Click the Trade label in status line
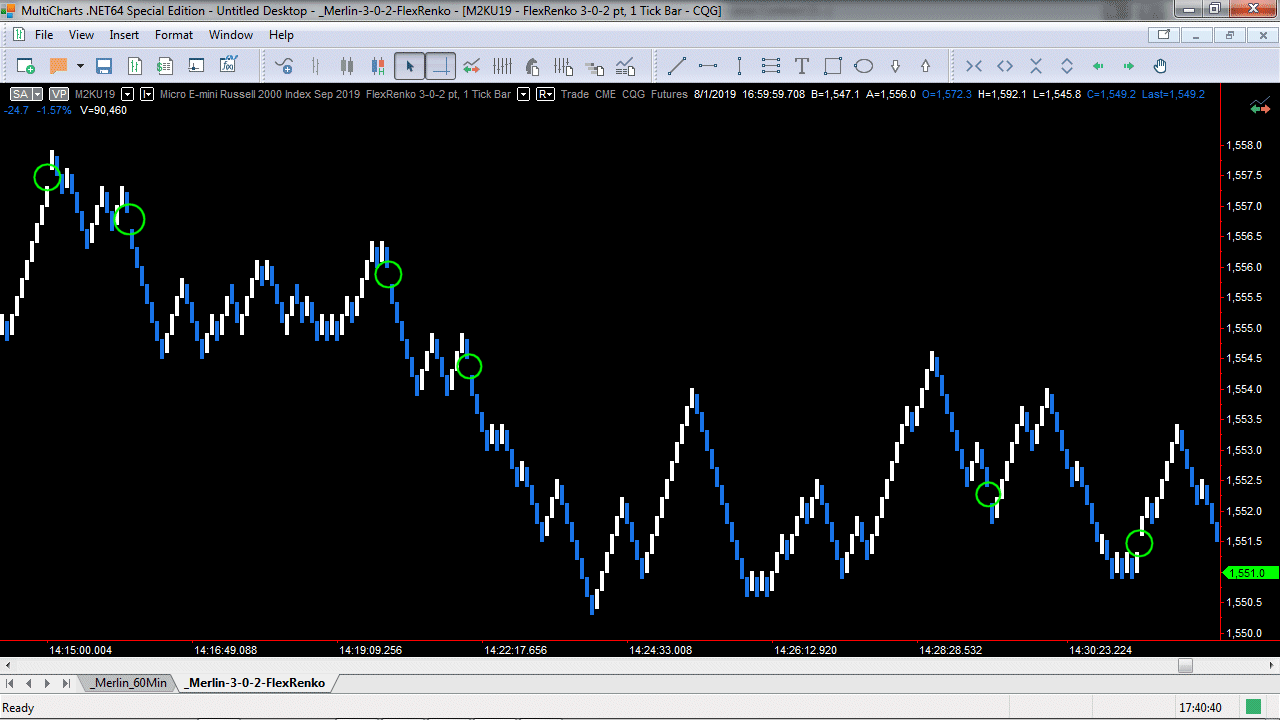This screenshot has width=1280, height=720. click(x=575, y=94)
